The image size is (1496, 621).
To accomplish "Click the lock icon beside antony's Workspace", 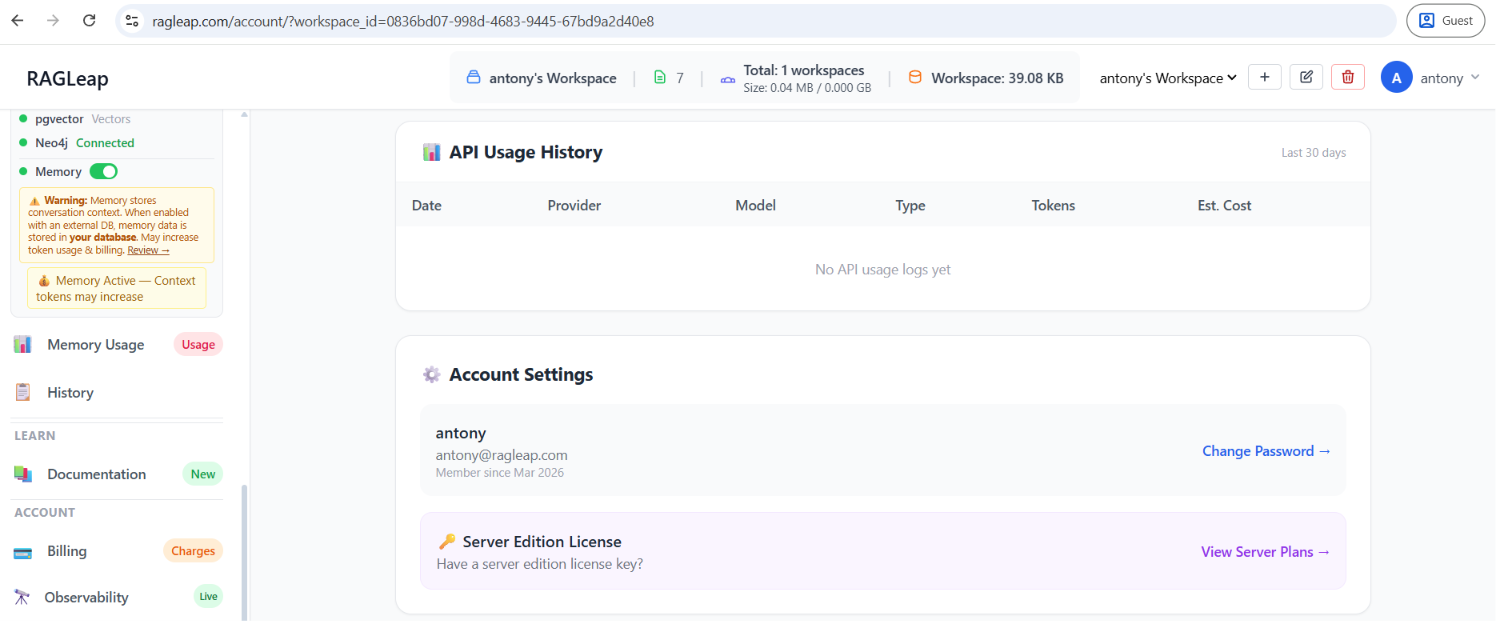I will coord(474,78).
